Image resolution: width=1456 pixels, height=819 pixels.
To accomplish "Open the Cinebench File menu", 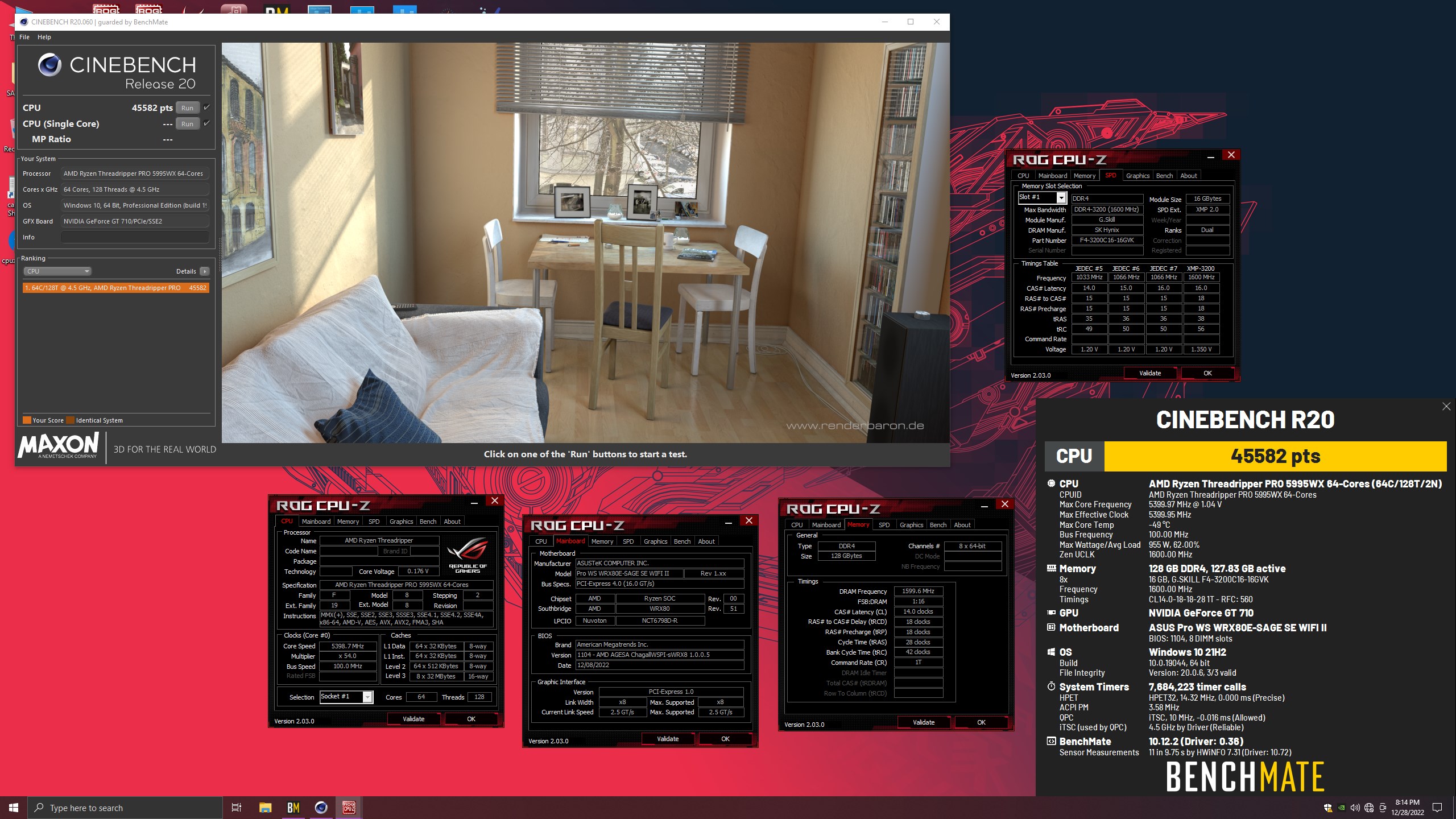I will tap(24, 37).
